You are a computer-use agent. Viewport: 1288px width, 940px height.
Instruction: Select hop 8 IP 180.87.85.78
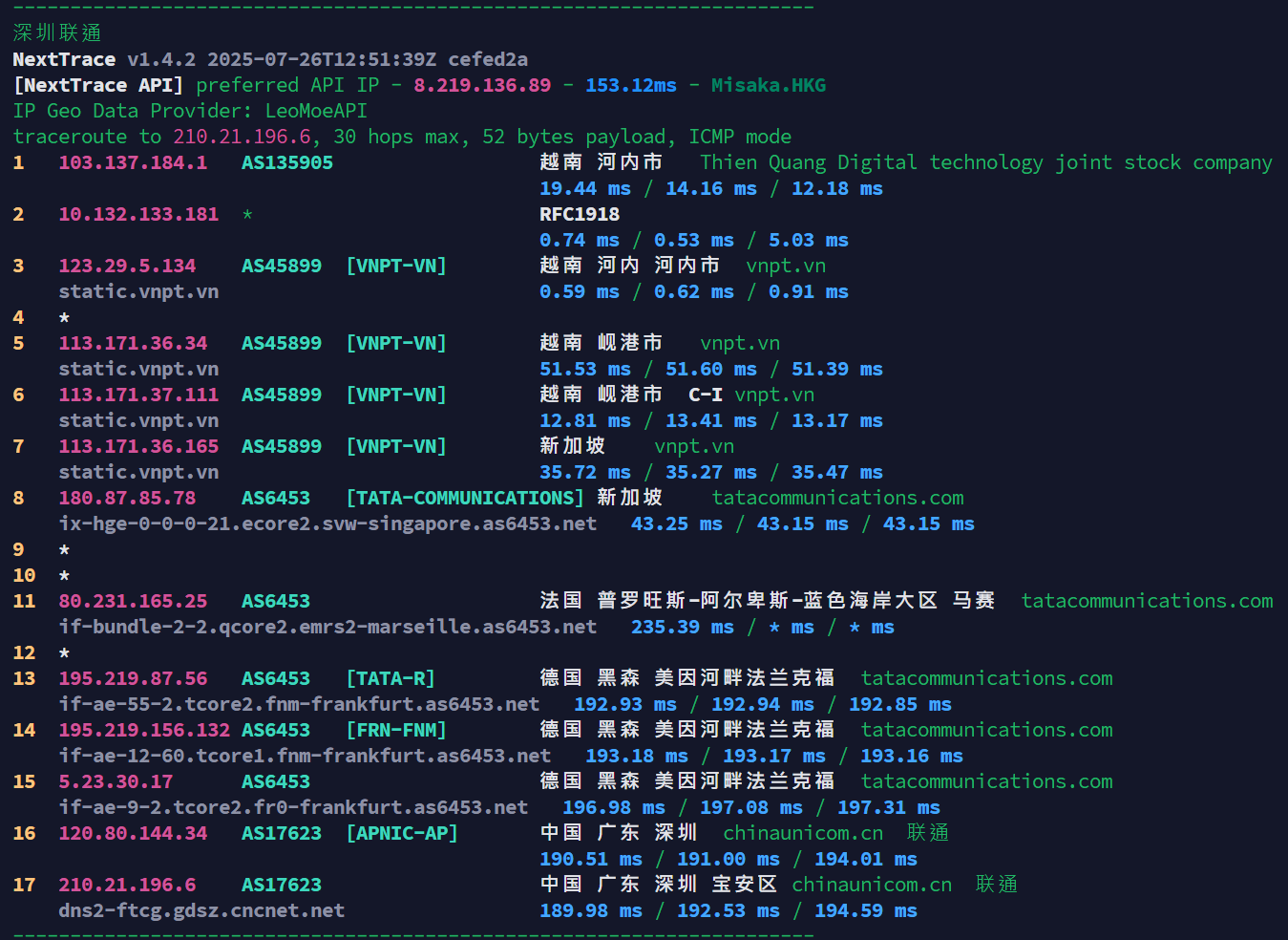tap(127, 498)
